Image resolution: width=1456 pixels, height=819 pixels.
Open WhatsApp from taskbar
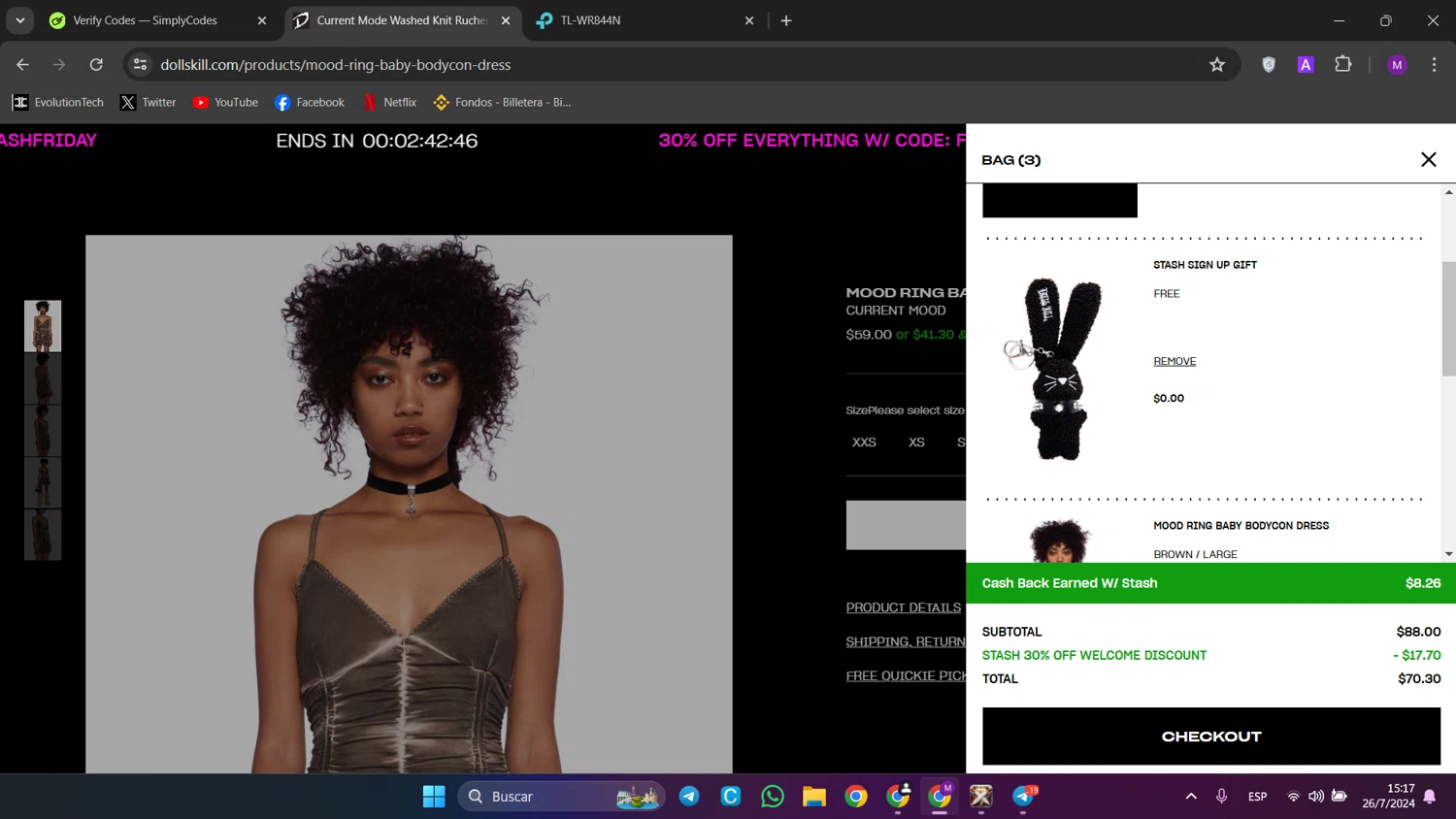pyautogui.click(x=773, y=797)
